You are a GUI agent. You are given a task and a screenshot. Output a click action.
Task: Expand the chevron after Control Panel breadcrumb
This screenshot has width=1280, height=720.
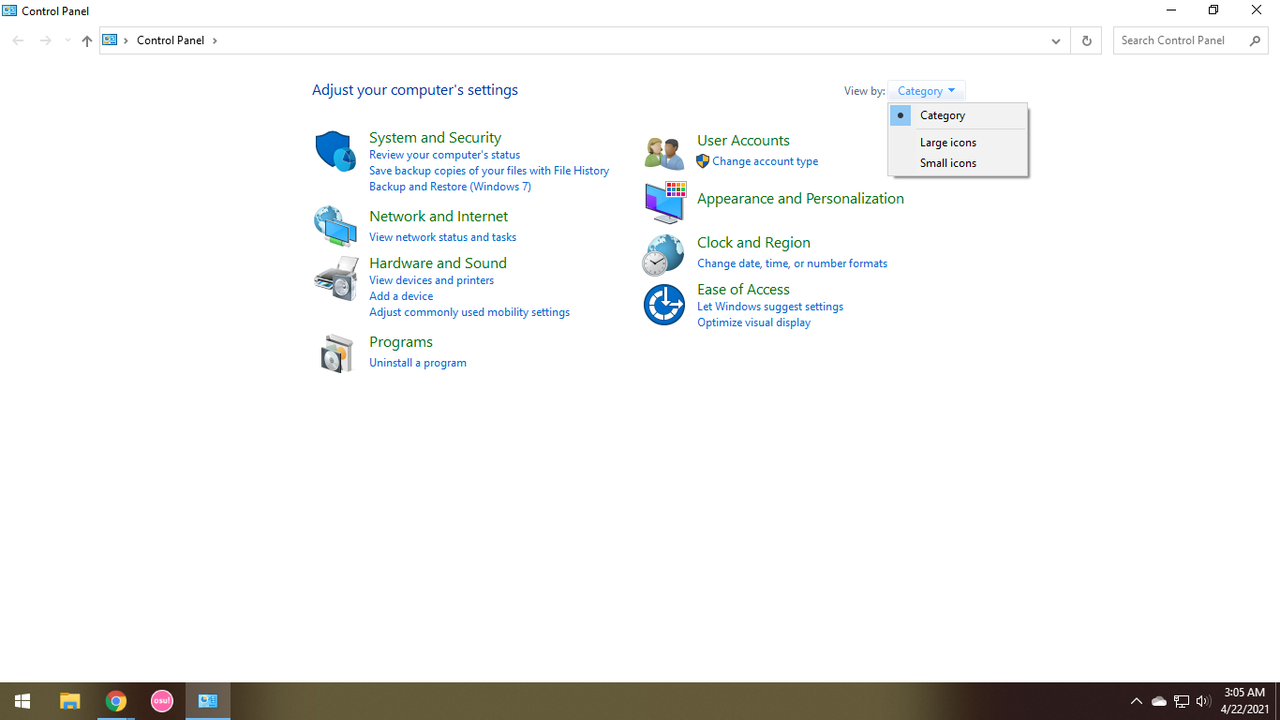click(x=214, y=40)
